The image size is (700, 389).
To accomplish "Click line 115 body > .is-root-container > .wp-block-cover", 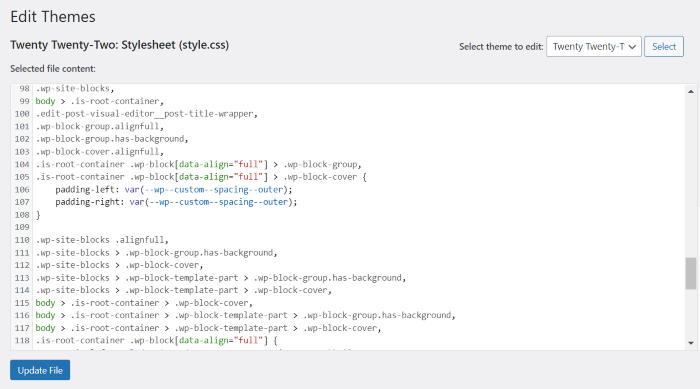I will pos(144,303).
